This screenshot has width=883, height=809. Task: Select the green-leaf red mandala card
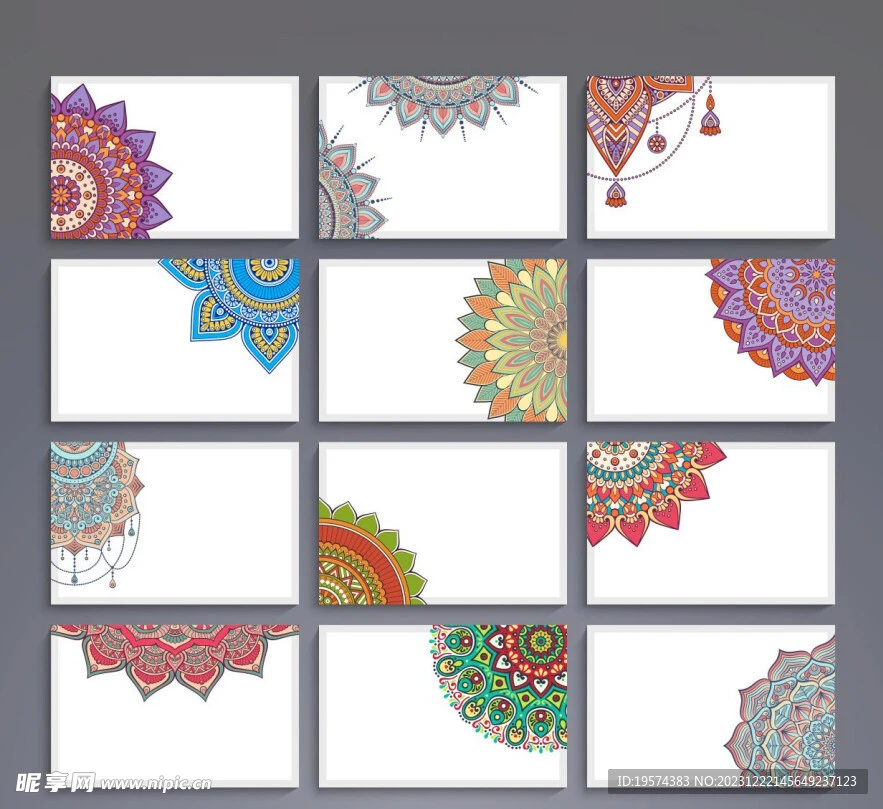(x=443, y=523)
